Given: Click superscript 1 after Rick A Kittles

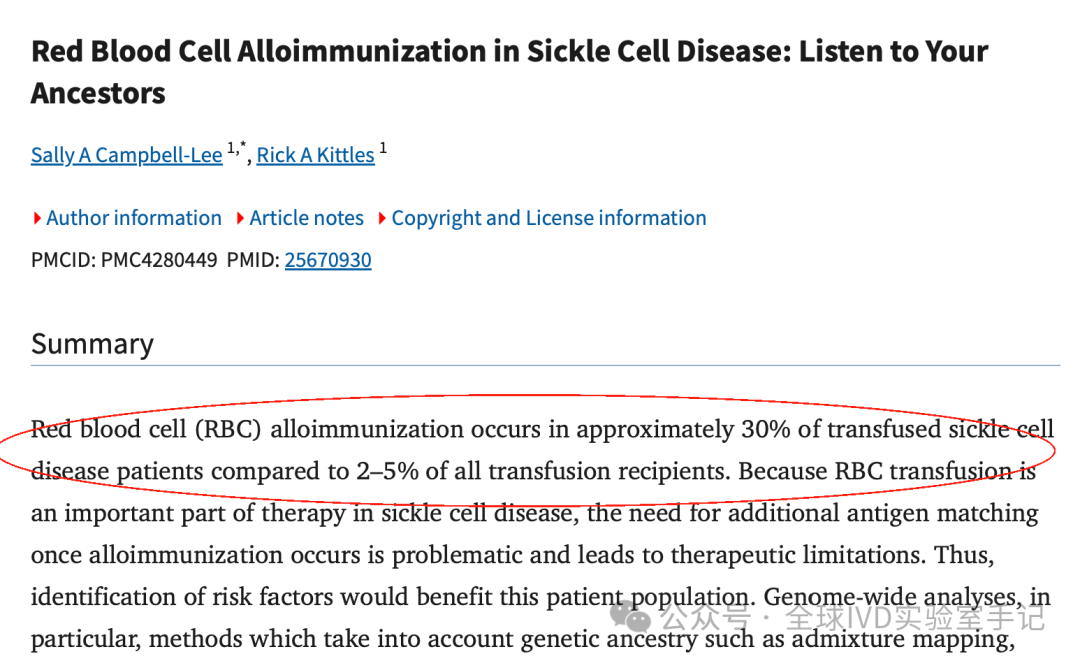Looking at the screenshot, I should [x=383, y=147].
